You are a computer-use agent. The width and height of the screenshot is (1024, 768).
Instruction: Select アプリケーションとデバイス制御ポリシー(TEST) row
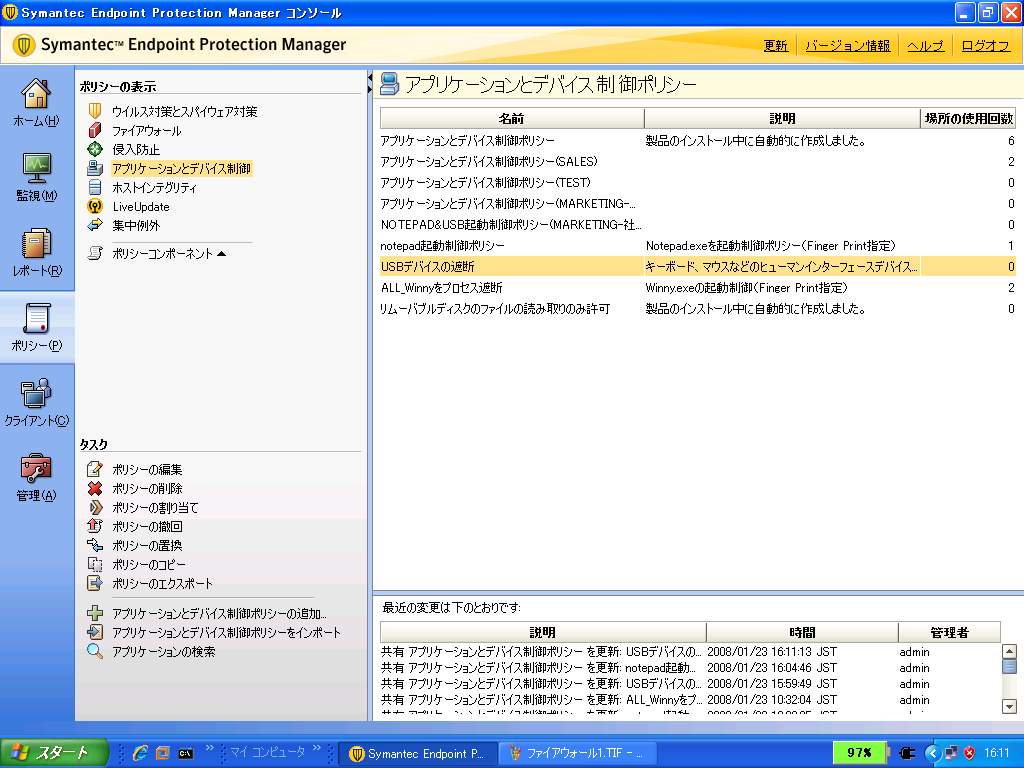pos(697,182)
